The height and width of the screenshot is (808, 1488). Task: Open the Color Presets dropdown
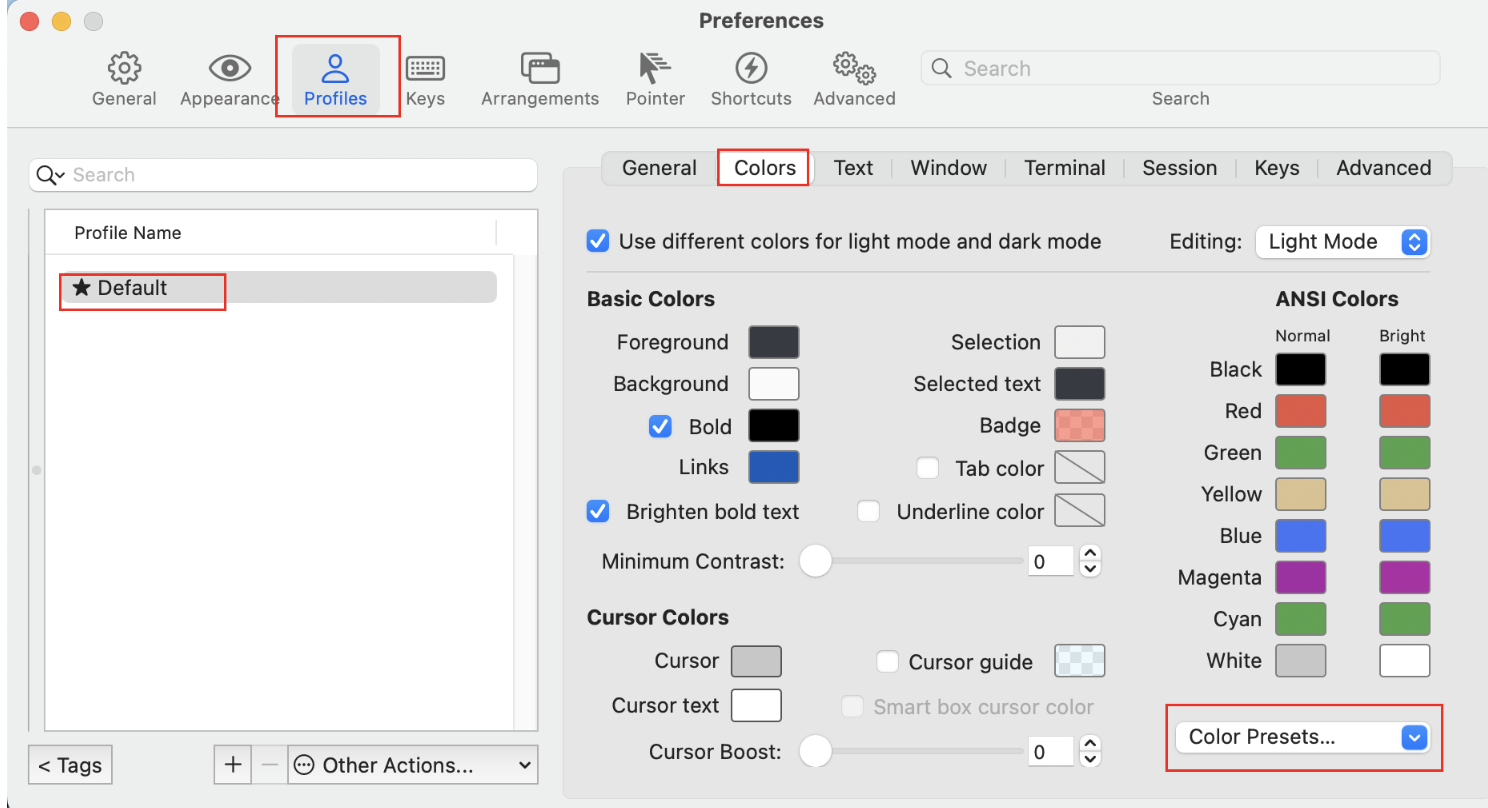point(1302,738)
